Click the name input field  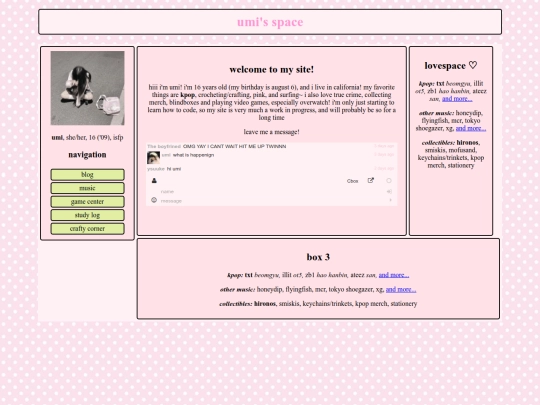tap(272, 191)
